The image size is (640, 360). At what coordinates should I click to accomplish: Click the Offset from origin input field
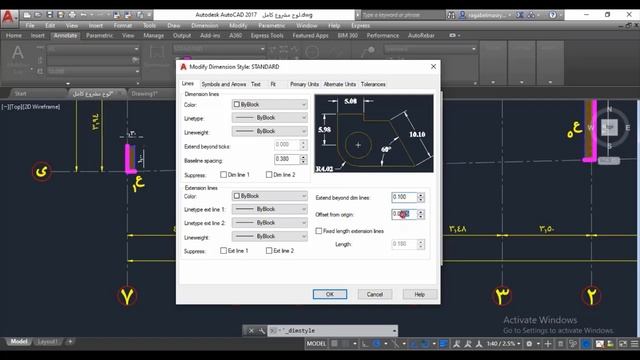[x=404, y=214]
